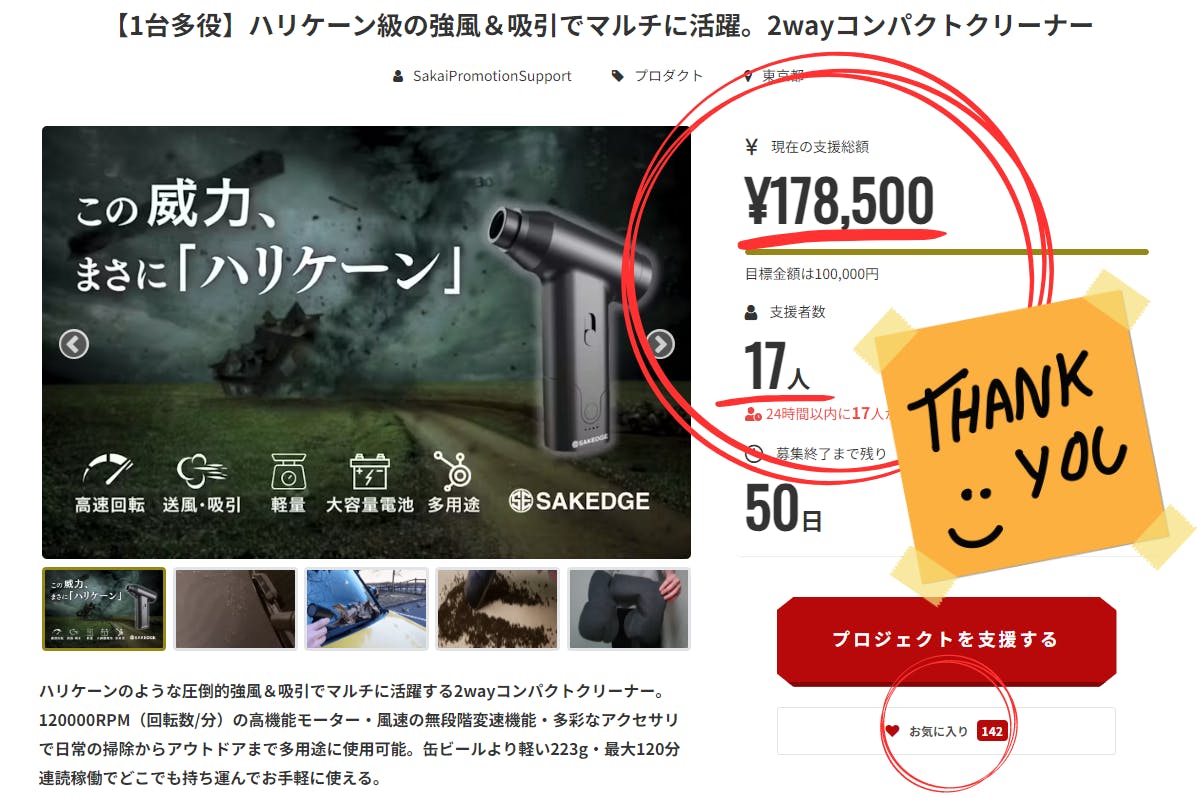1197x797 pixels.
Task: Open the SakaiPromotionSupport profile link
Action: (x=492, y=76)
